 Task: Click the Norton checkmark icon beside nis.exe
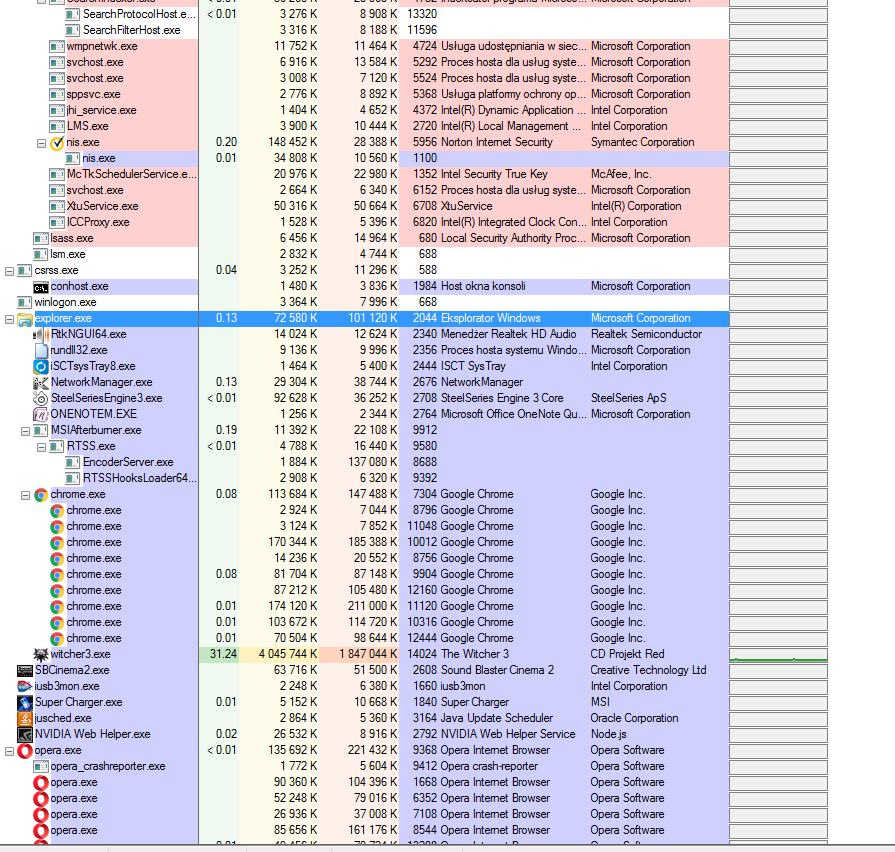pos(57,143)
